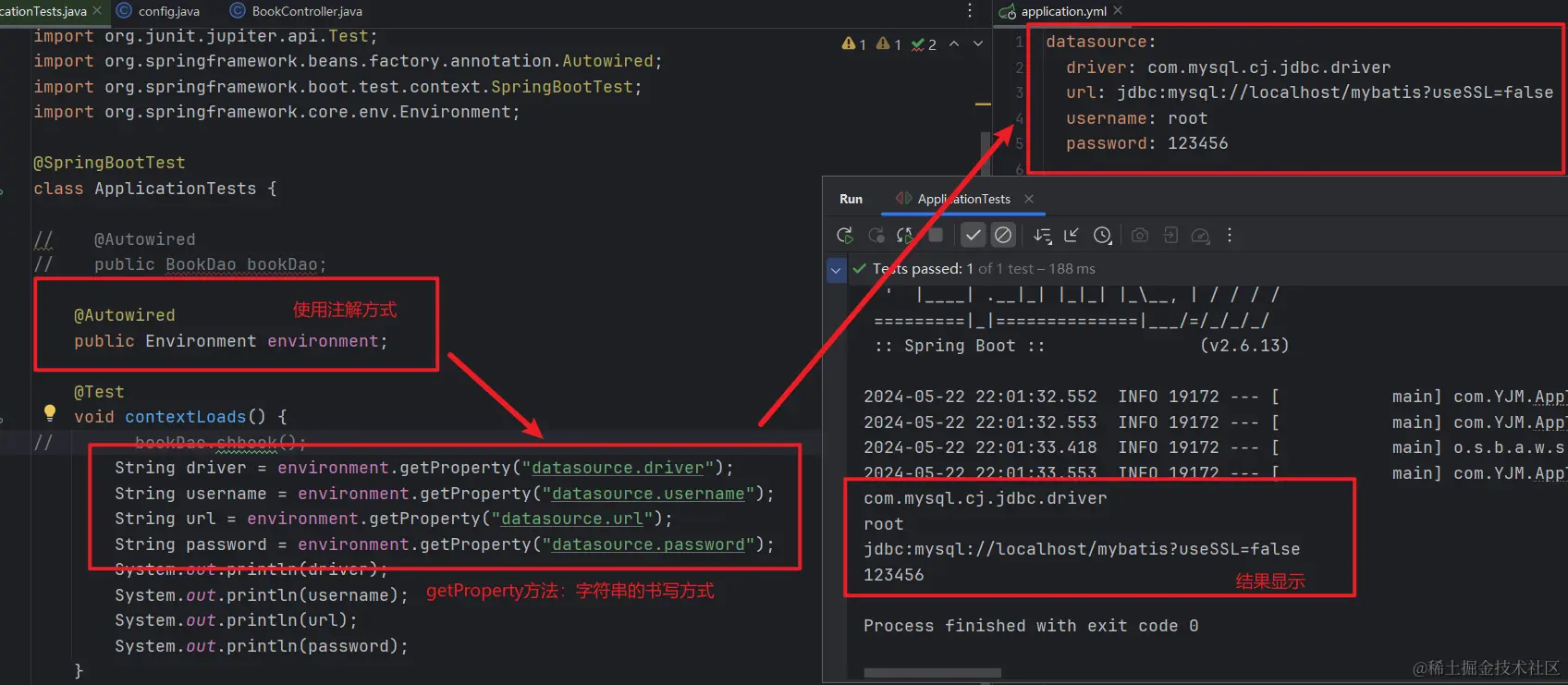This screenshot has width=1568, height=685.
Task: Open the Run toolbar more options menu
Action: click(1230, 236)
